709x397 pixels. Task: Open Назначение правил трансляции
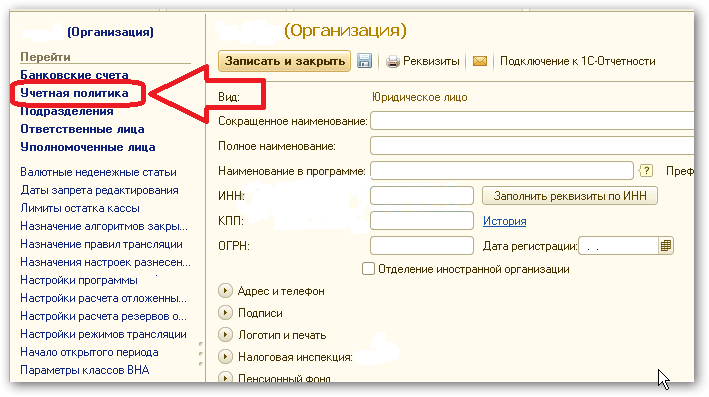pyautogui.click(x=101, y=244)
